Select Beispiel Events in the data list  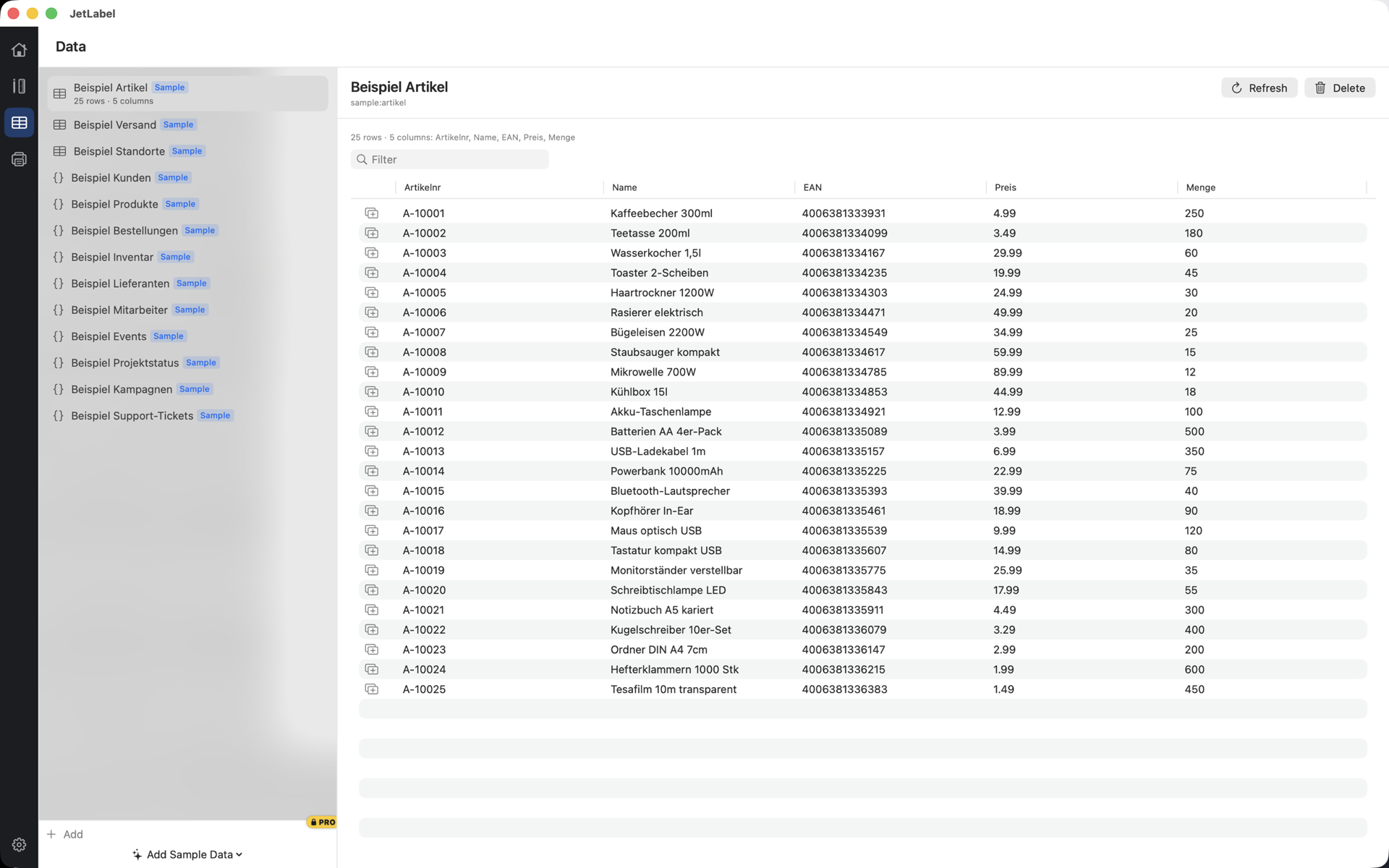click(187, 336)
